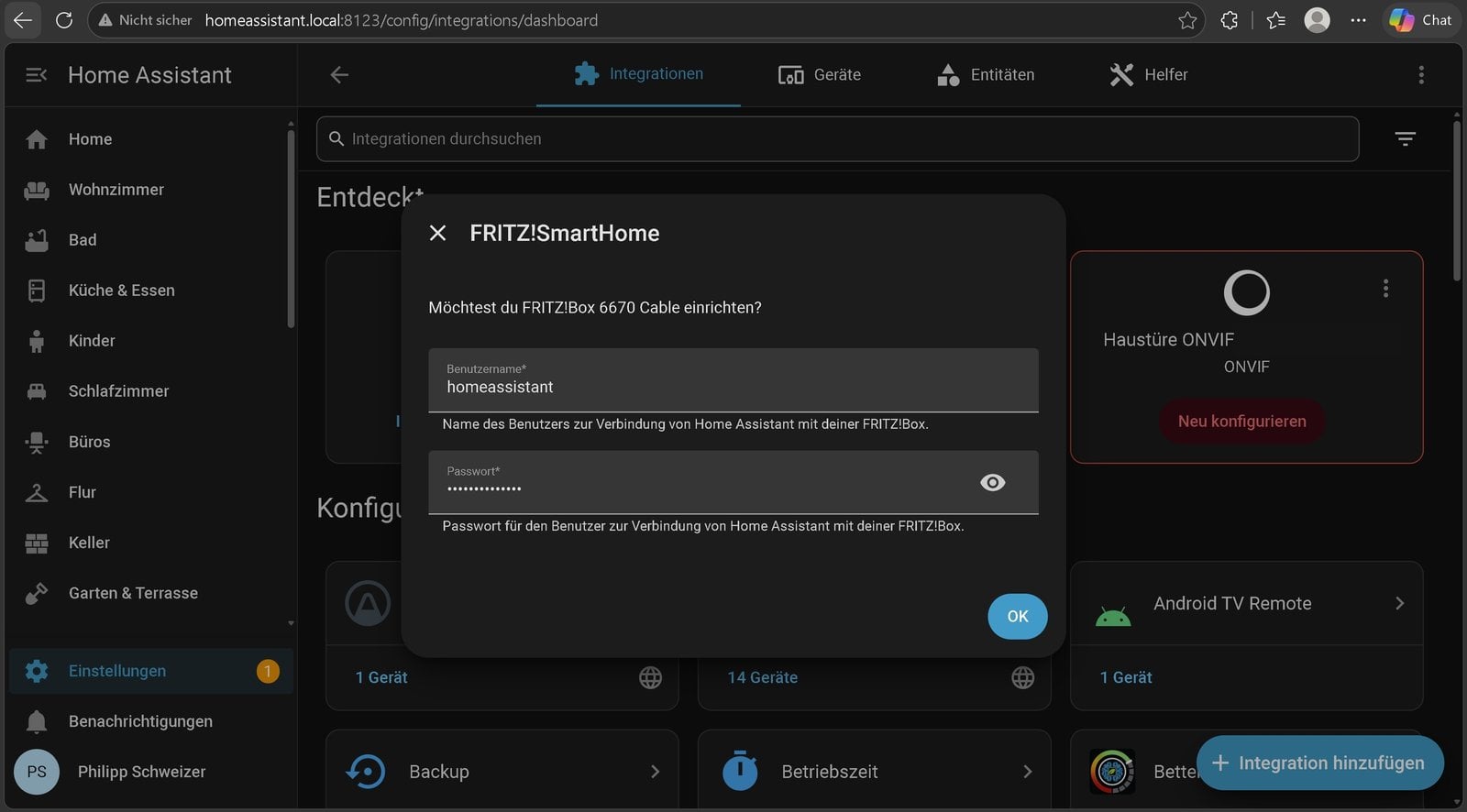Open the Home dashboard in sidebar
This screenshot has width=1467, height=812.
(x=150, y=139)
